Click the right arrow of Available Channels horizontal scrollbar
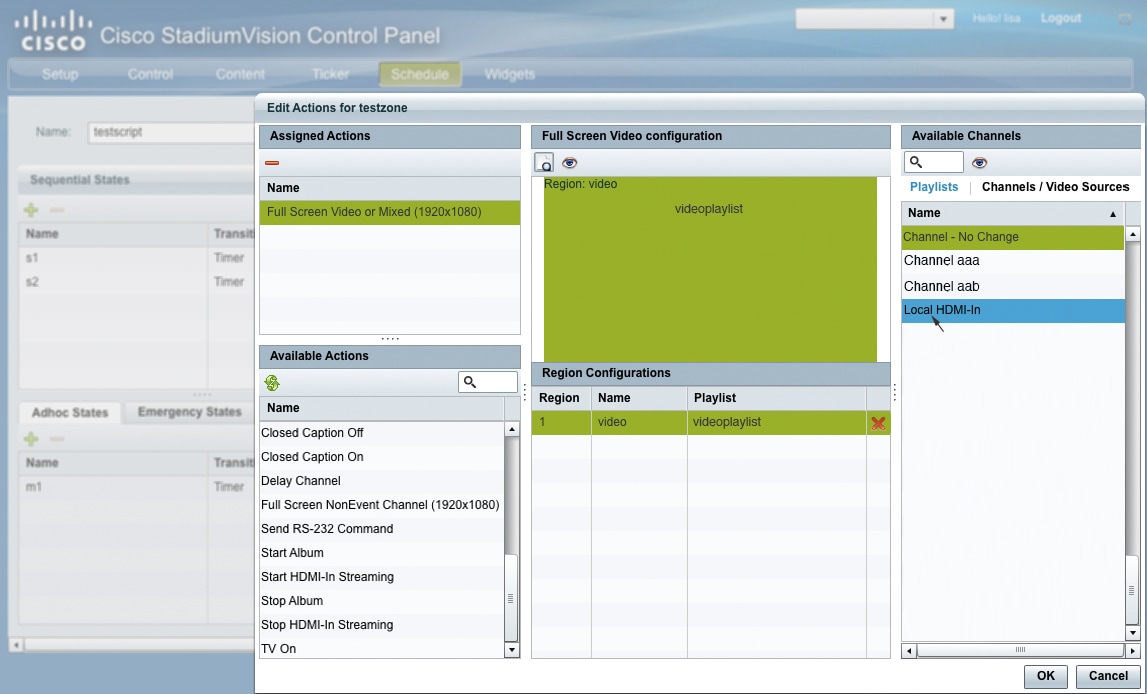The height and width of the screenshot is (694, 1147). (x=1132, y=650)
